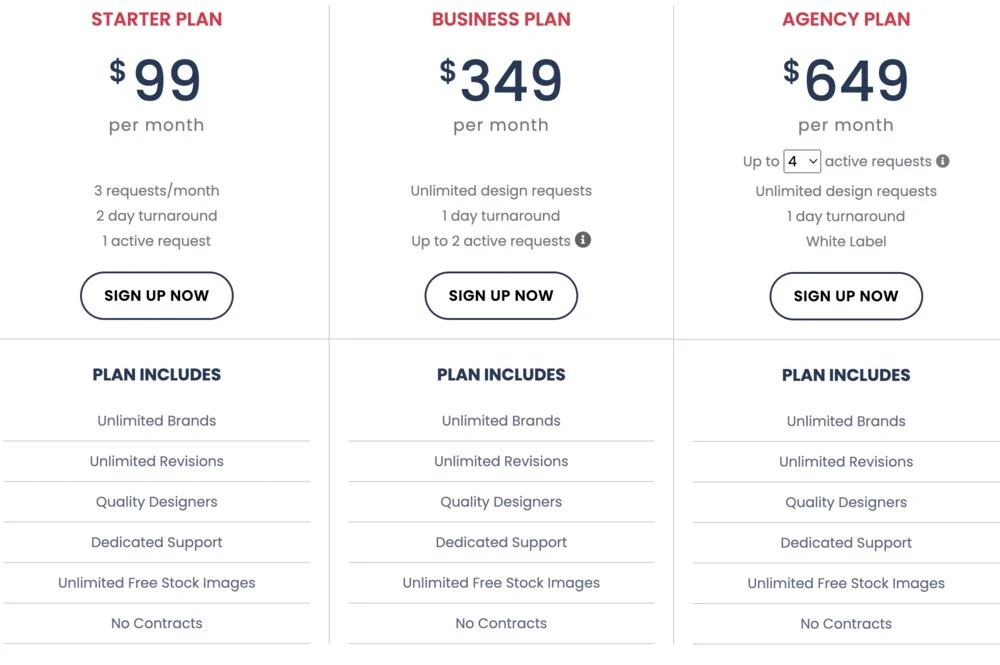Click Unlimited Brands under Starter Plan includes
1000x665 pixels.
tap(157, 421)
